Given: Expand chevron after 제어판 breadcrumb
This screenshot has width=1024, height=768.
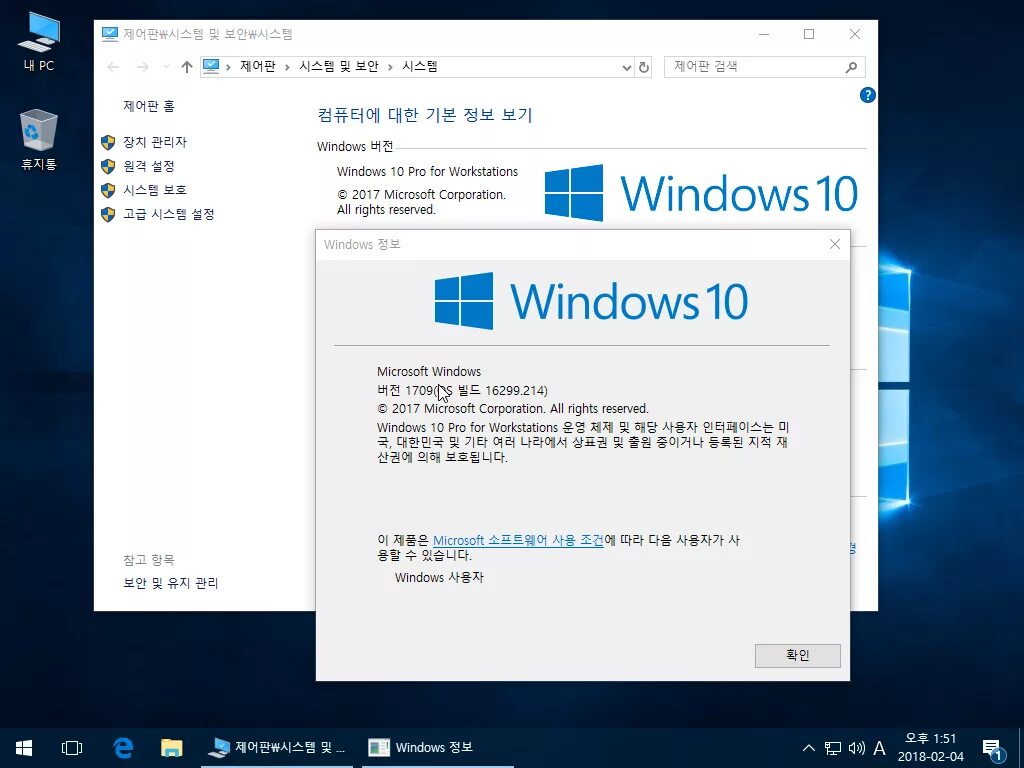Looking at the screenshot, I should pyautogui.click(x=287, y=67).
